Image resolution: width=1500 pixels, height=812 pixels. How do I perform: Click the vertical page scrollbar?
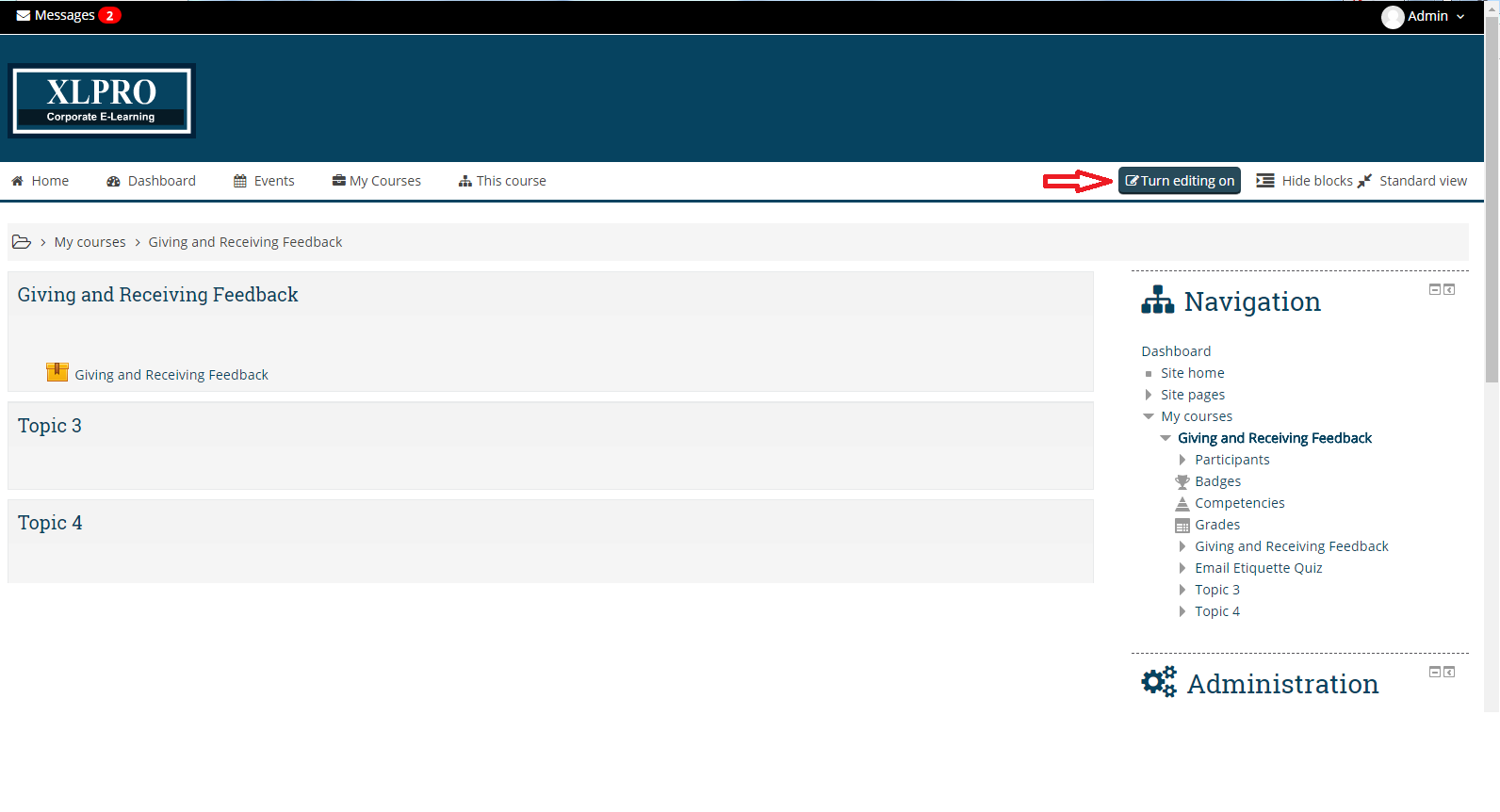click(1492, 283)
